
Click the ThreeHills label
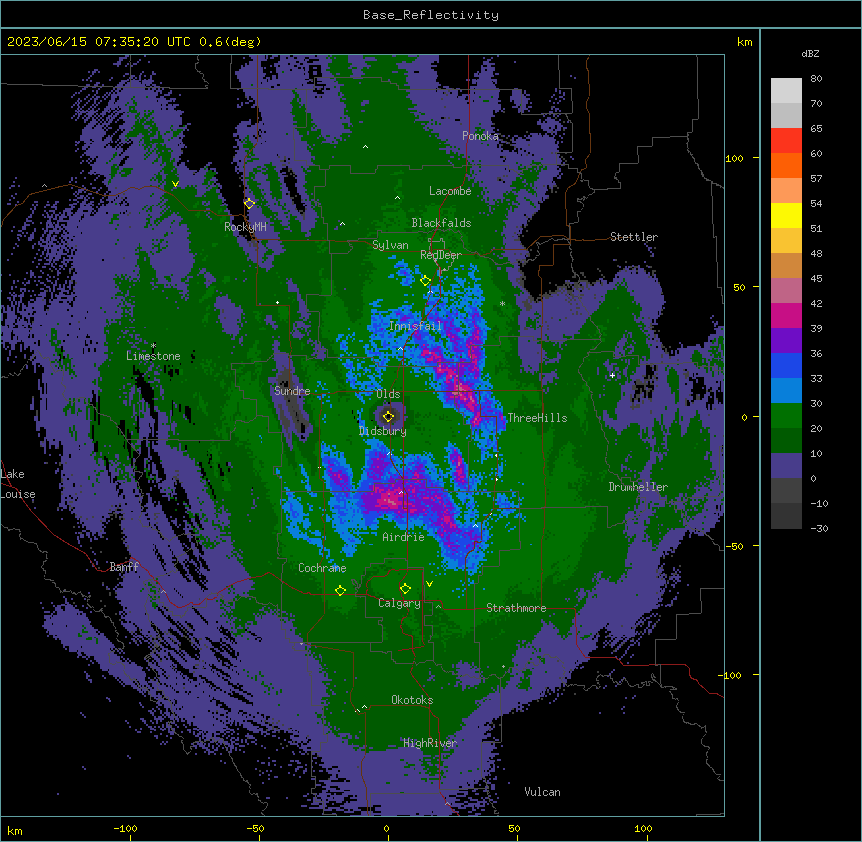[537, 418]
